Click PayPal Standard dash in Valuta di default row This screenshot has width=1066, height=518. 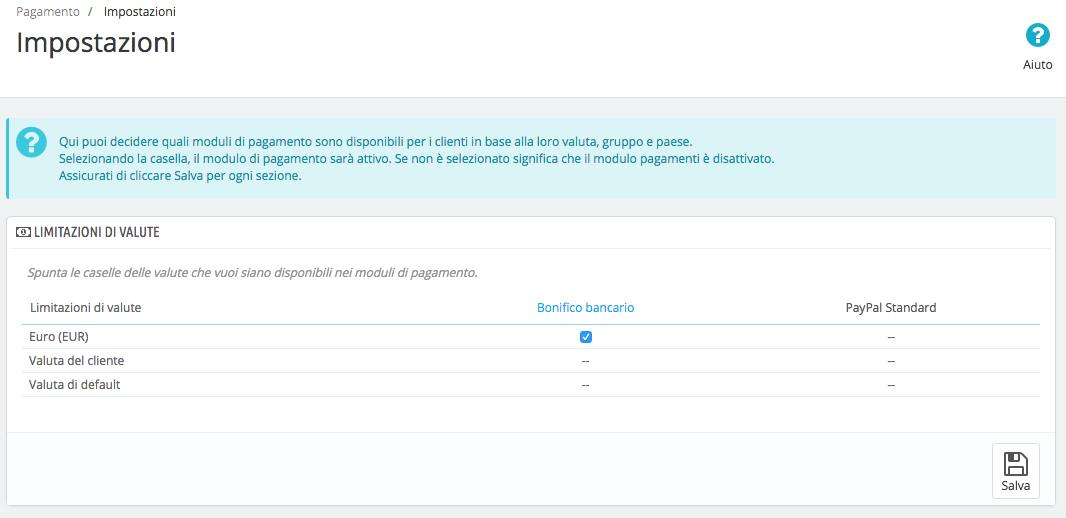coord(890,385)
